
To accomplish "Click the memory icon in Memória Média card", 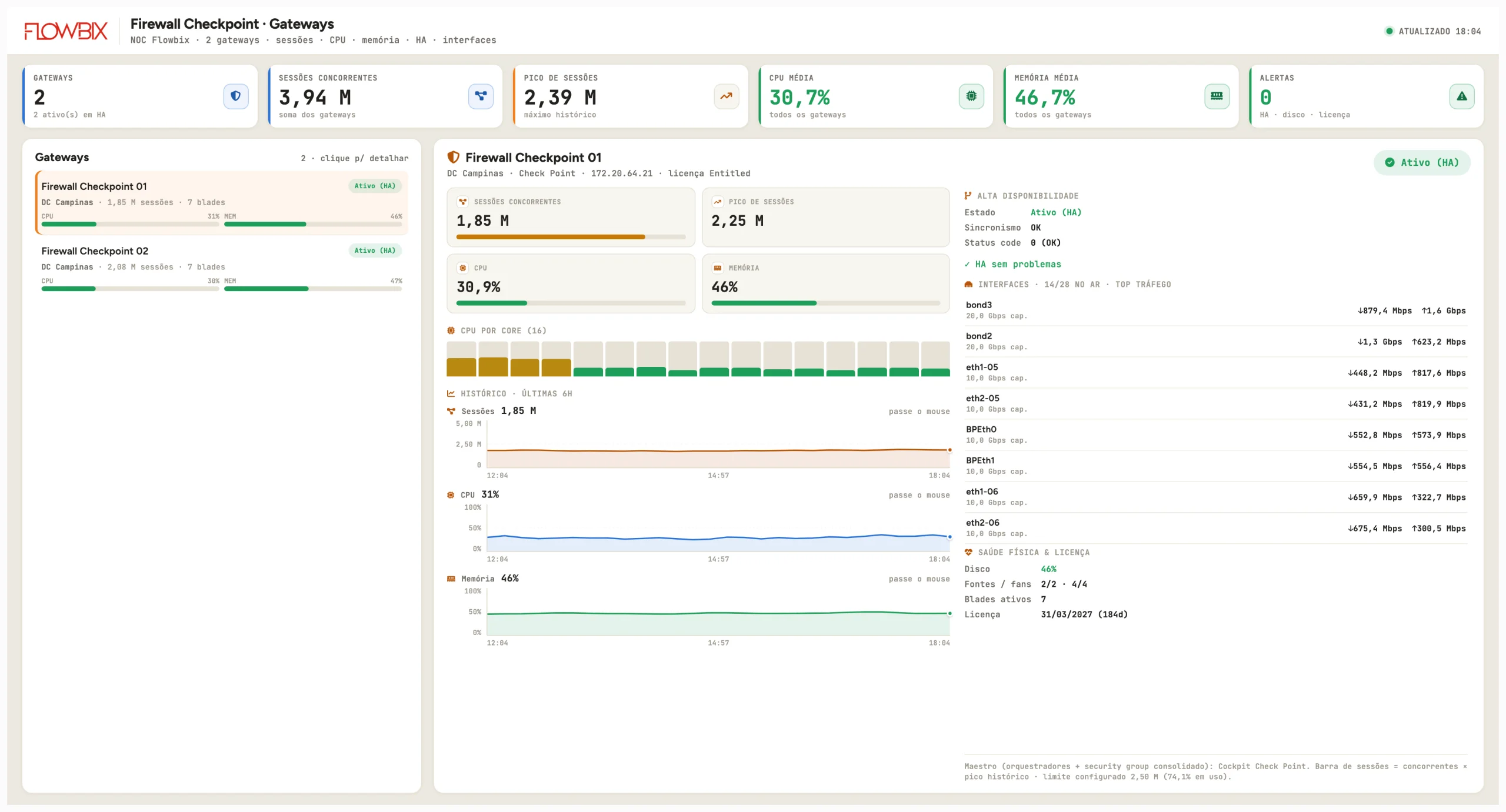I will [1217, 96].
